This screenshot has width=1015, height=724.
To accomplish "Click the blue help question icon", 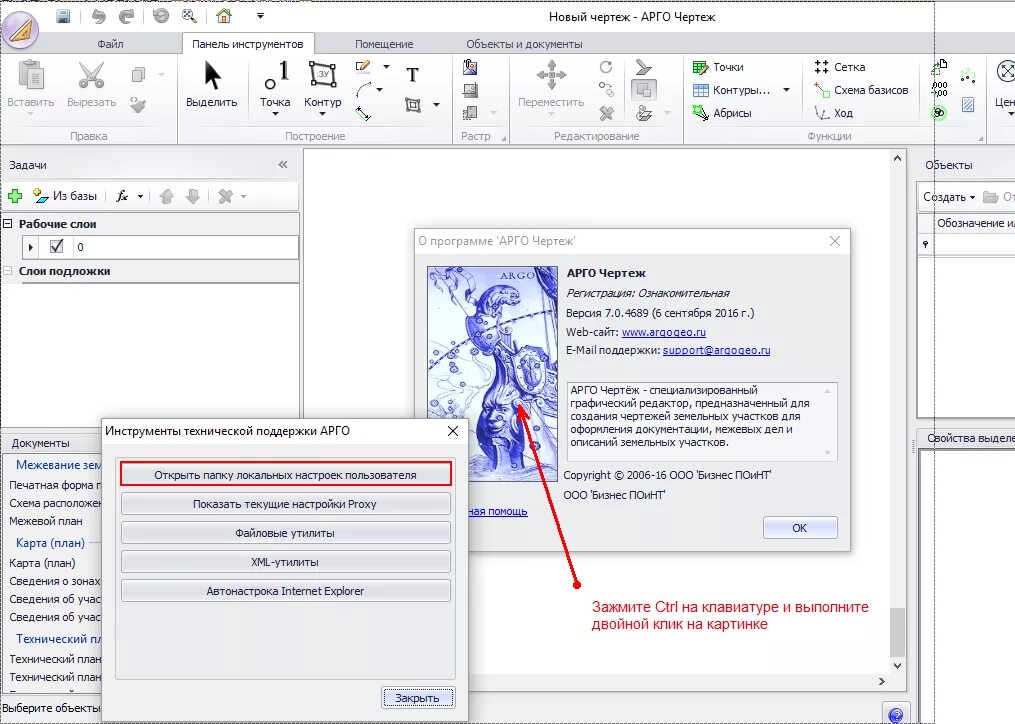I will pyautogui.click(x=896, y=714).
